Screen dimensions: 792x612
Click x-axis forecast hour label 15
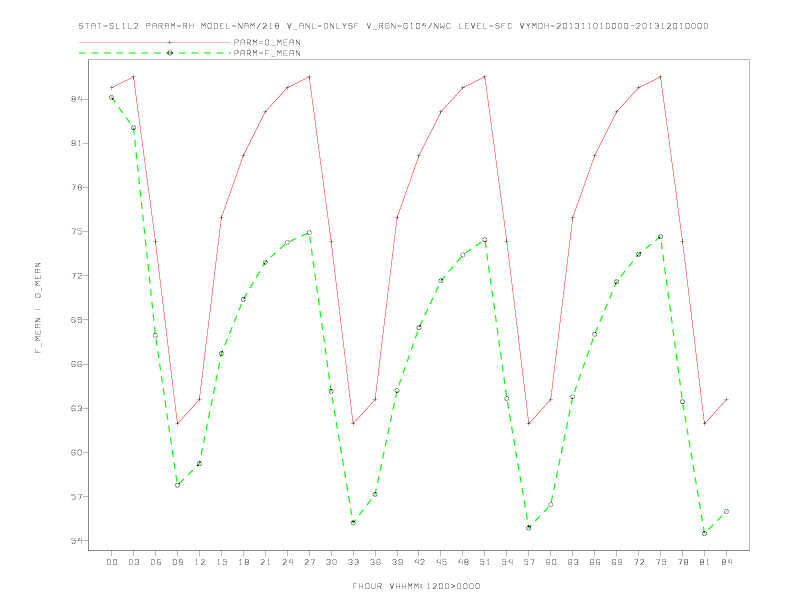[x=221, y=562]
